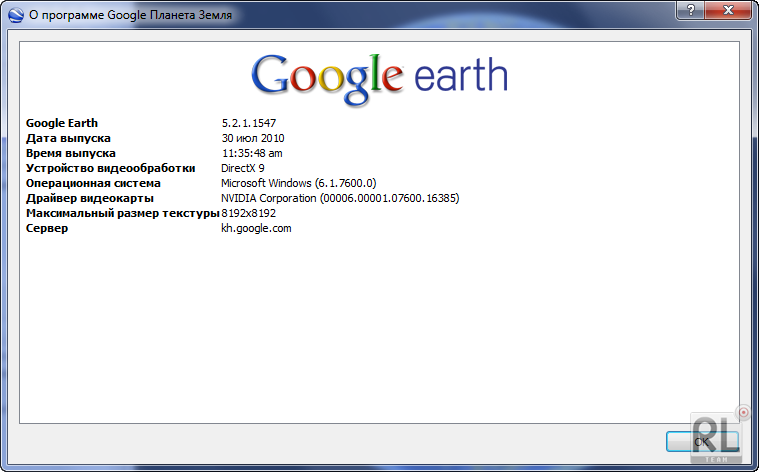Click the 'Максимальный размер текстуры' label
This screenshot has width=759, height=472.
(122, 213)
